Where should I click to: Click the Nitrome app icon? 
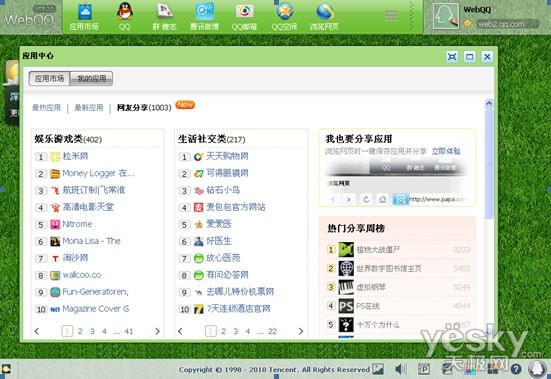click(55, 224)
